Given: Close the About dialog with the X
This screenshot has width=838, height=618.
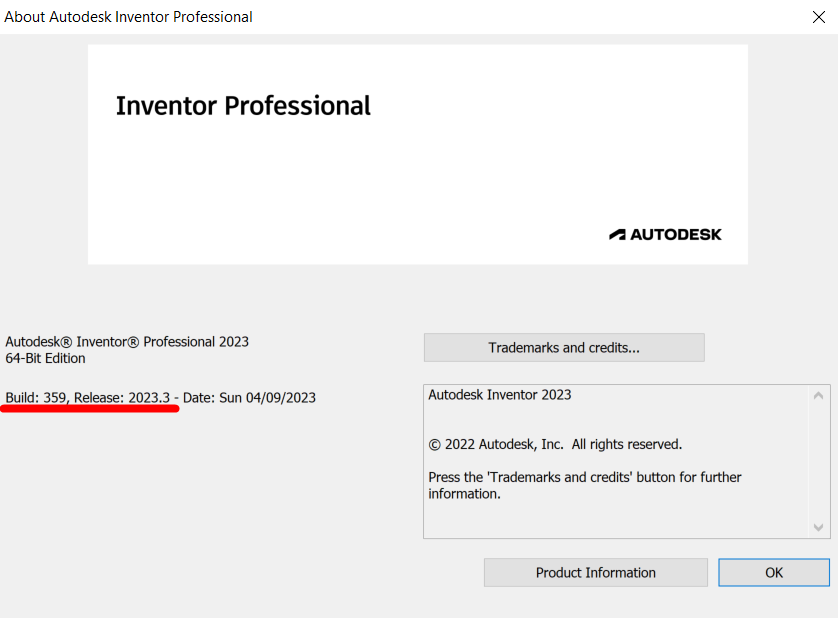Looking at the screenshot, I should click(x=818, y=17).
